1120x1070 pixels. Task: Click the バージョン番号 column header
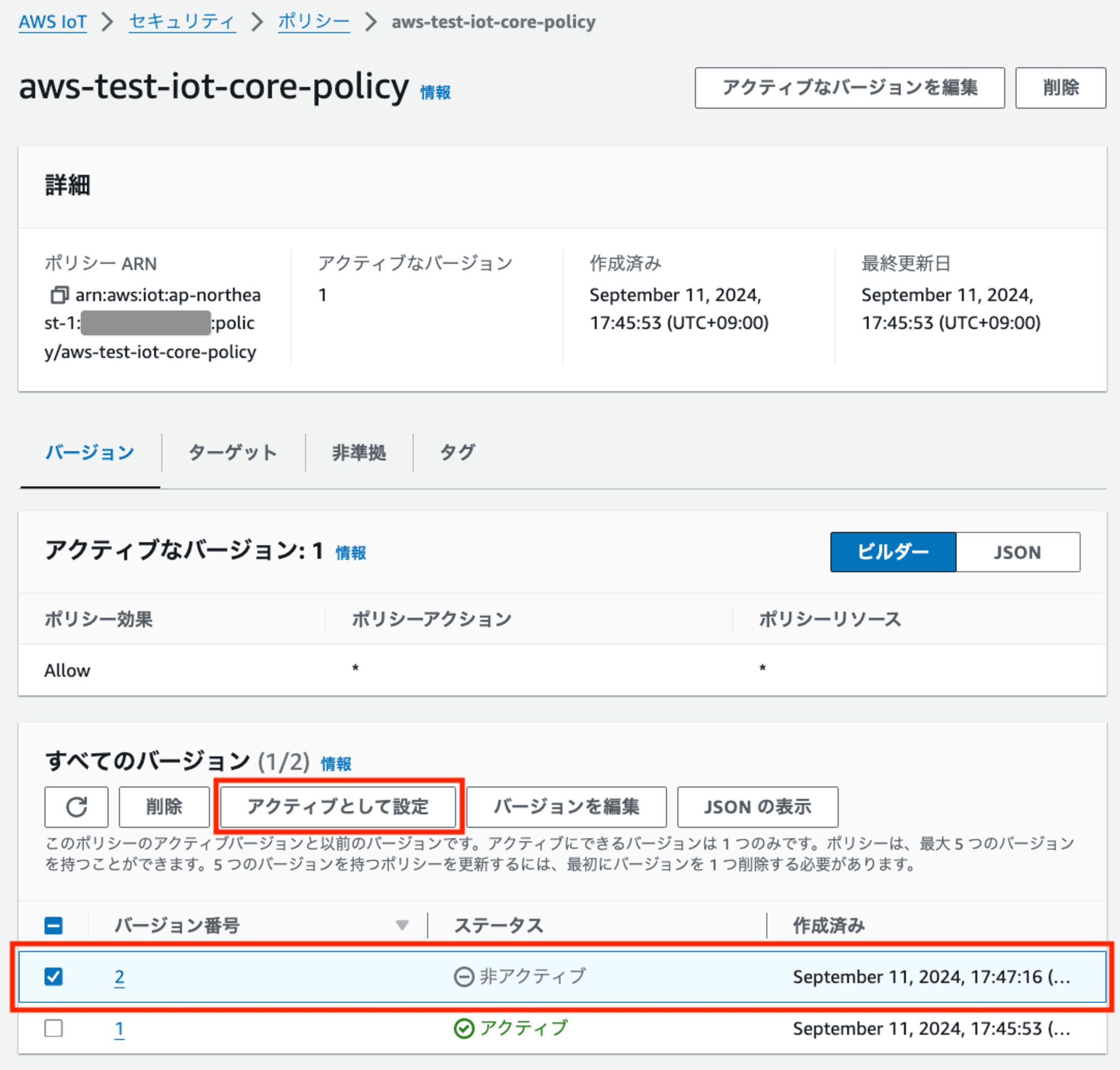click(177, 925)
